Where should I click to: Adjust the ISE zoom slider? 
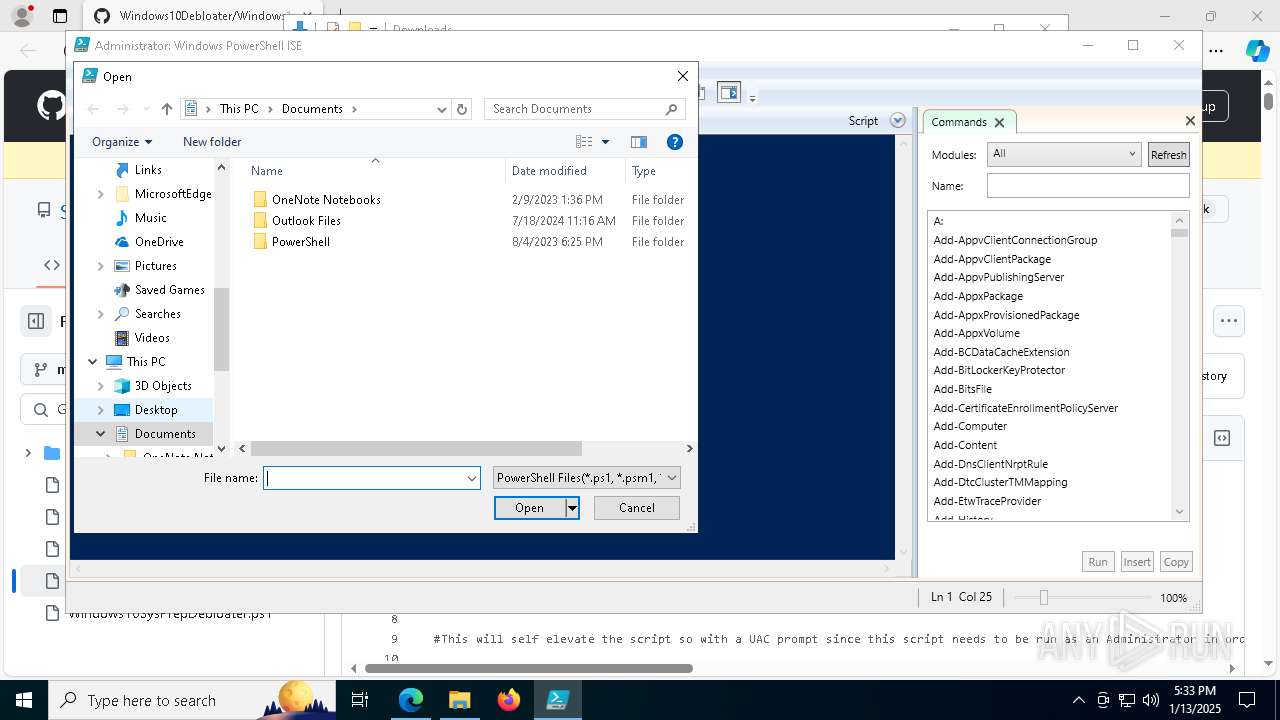(1043, 597)
